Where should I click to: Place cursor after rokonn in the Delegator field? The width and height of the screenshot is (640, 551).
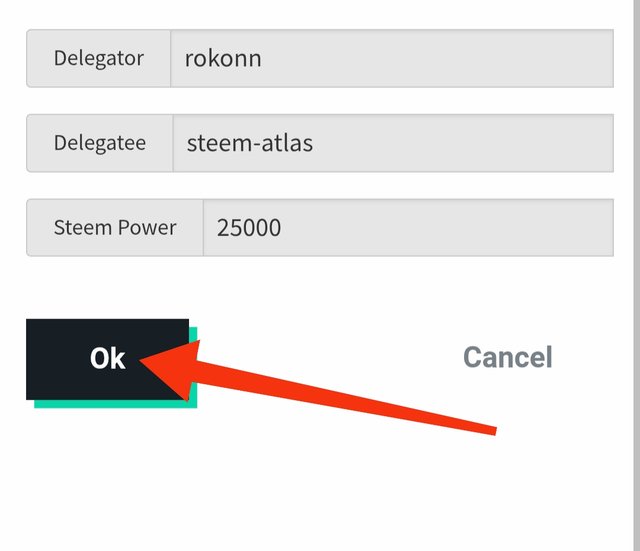pyautogui.click(x=265, y=58)
